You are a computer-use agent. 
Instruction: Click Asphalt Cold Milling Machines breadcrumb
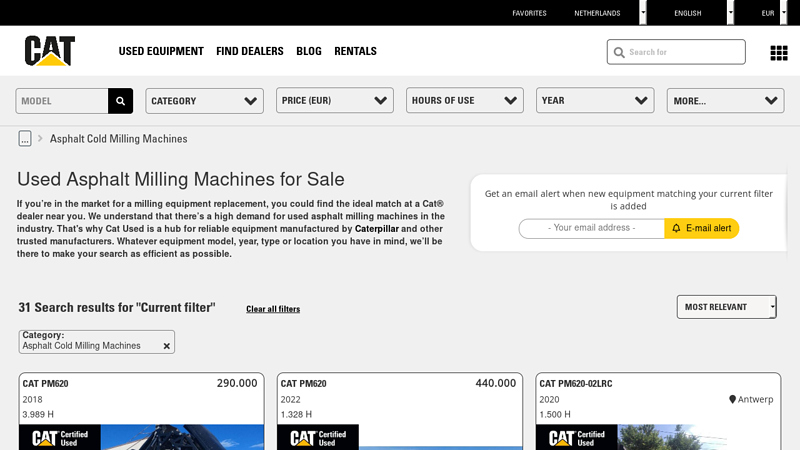(x=118, y=139)
